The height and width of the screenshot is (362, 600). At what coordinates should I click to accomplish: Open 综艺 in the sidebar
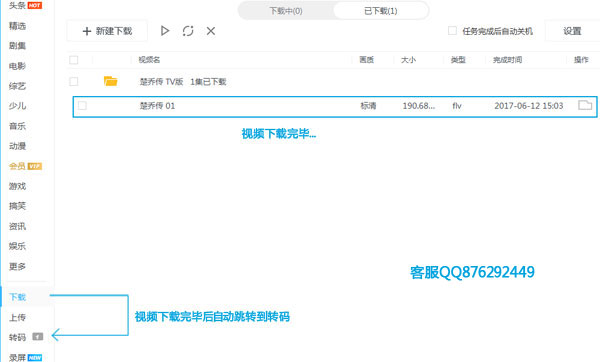pyautogui.click(x=17, y=86)
